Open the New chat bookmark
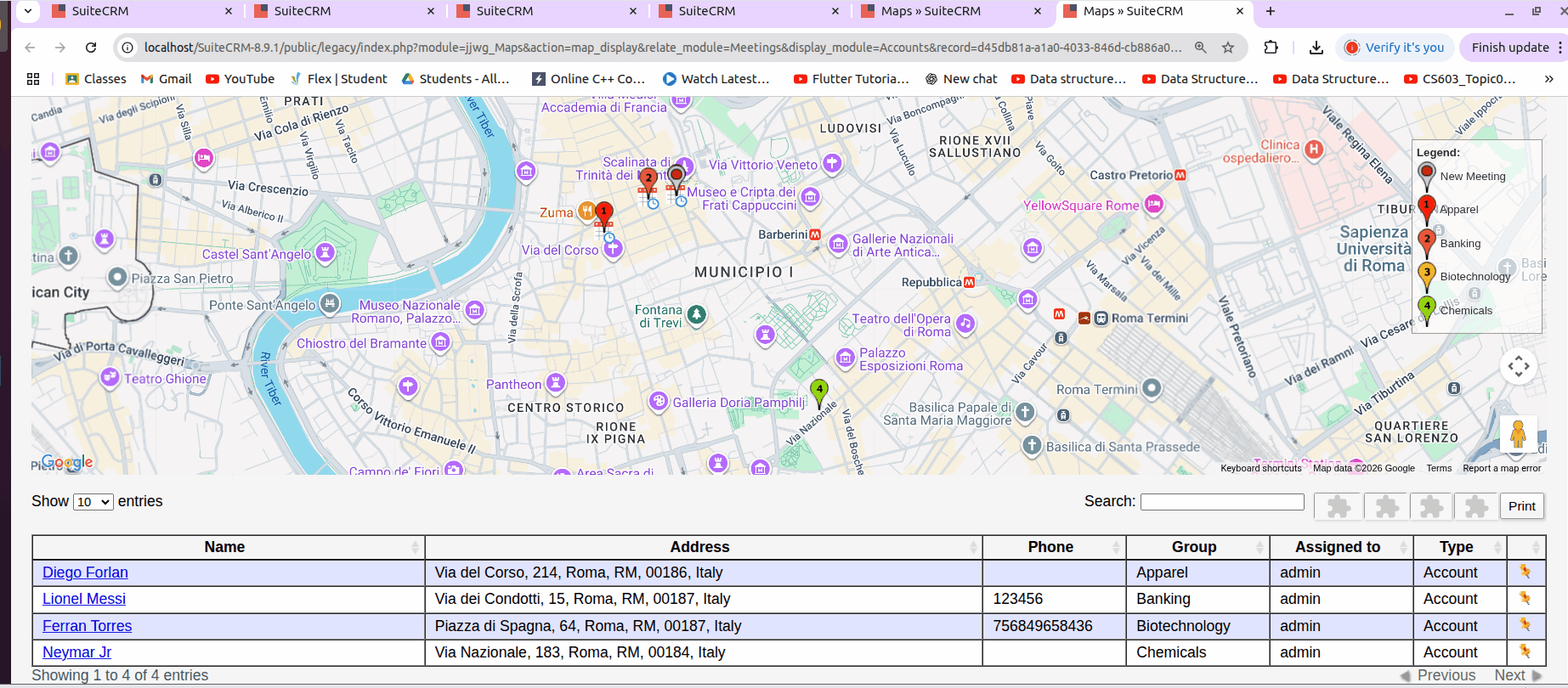This screenshot has height=688, width=1568. [x=961, y=79]
